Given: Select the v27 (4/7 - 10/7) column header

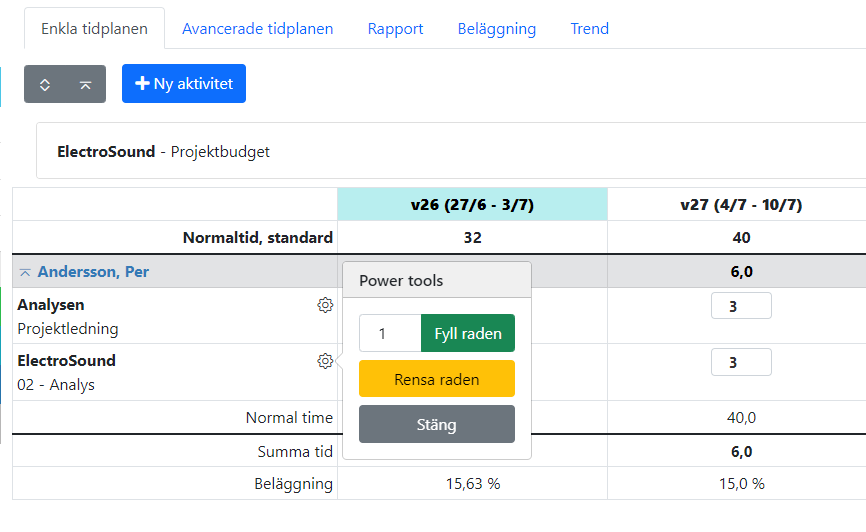Looking at the screenshot, I should coord(741,205).
